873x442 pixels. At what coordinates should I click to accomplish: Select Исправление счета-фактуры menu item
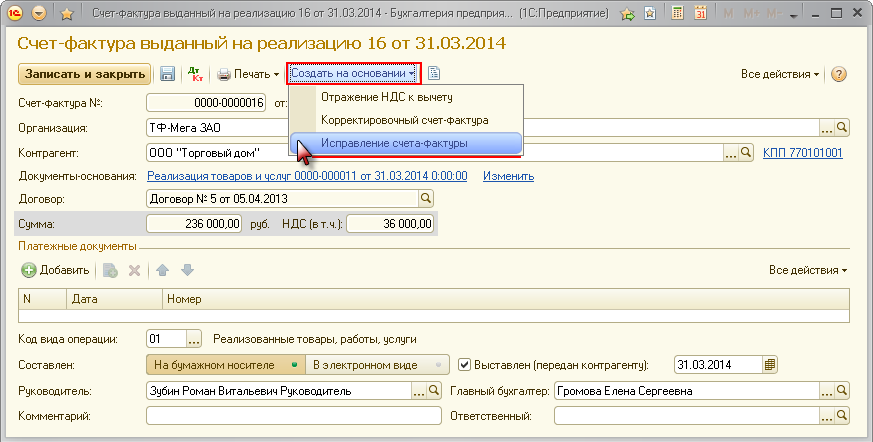coord(406,144)
